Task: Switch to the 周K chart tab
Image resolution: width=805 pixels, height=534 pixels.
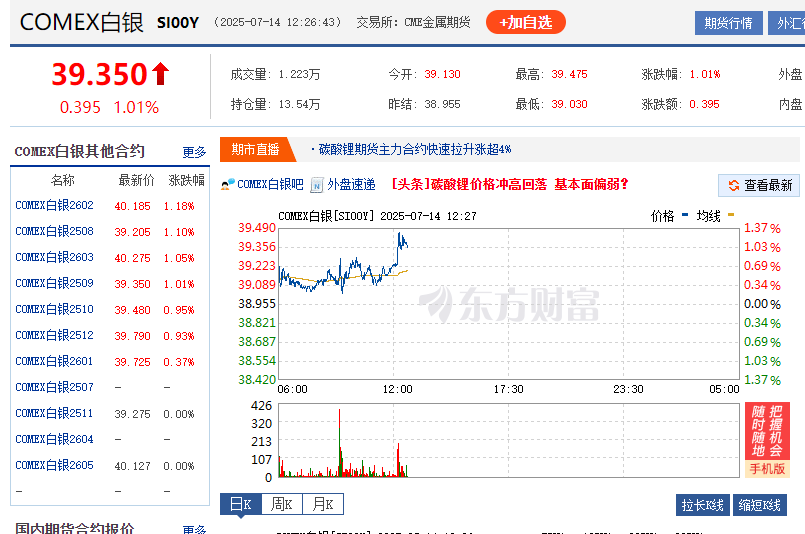Action: (282, 504)
